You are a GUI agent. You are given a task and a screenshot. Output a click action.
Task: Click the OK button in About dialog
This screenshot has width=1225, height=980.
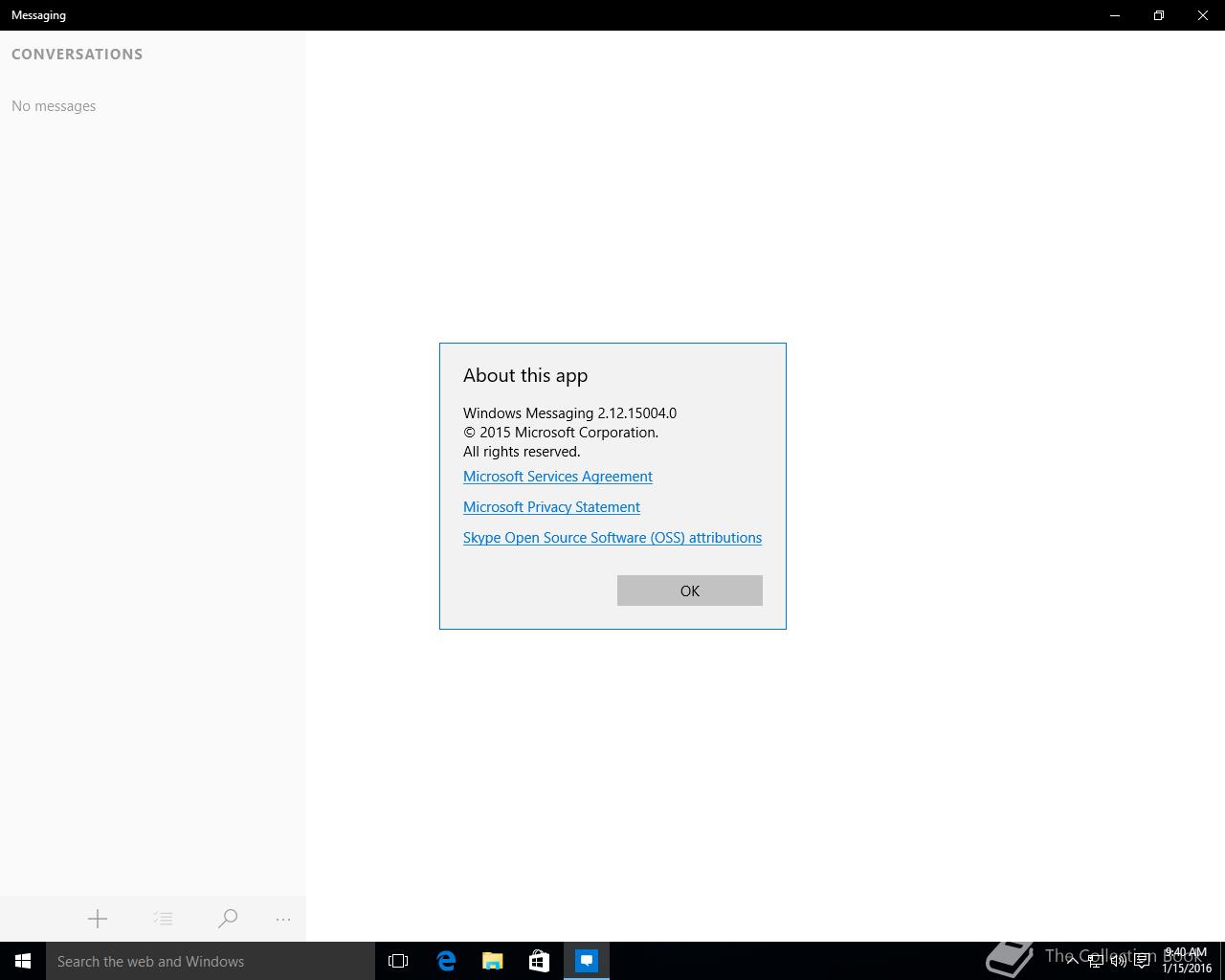tap(689, 590)
